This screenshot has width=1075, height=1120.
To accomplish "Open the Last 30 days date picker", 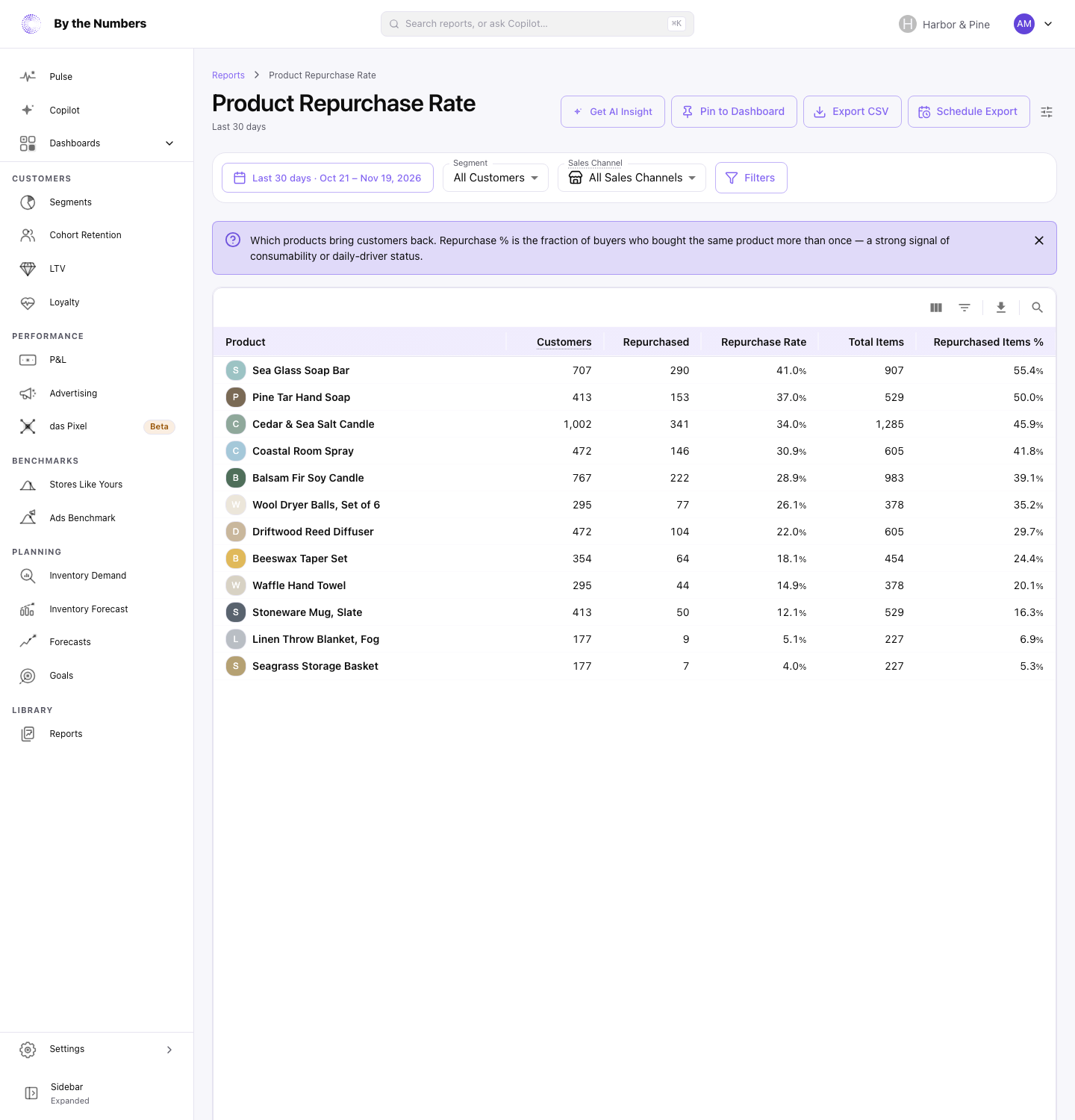I will pos(328,178).
